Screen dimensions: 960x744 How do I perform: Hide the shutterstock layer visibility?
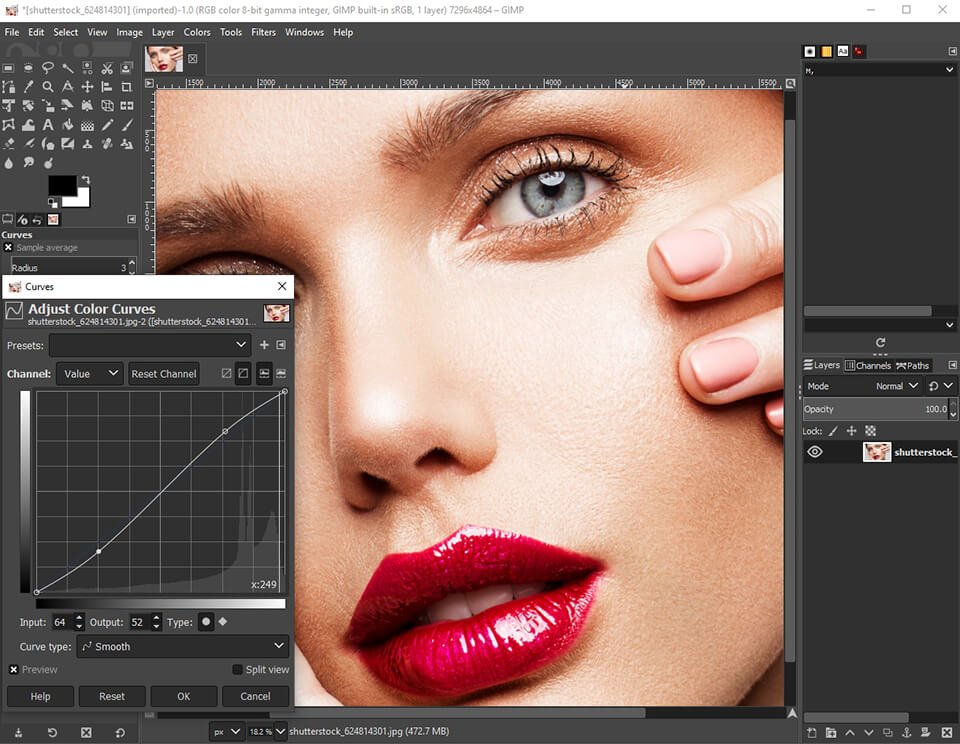pos(814,451)
